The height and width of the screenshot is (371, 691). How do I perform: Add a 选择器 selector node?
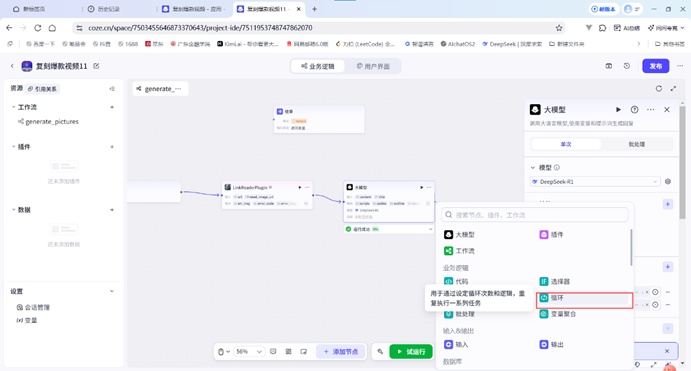click(555, 282)
